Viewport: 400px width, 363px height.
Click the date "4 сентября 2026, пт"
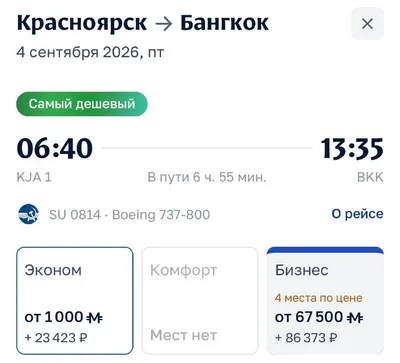point(90,52)
